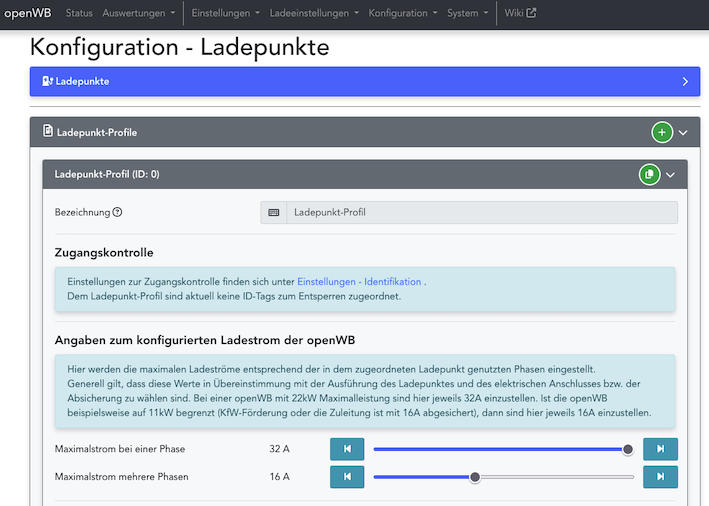Click the Zugangskontrolle heading
This screenshot has height=506, width=709.
pyautogui.click(x=104, y=252)
